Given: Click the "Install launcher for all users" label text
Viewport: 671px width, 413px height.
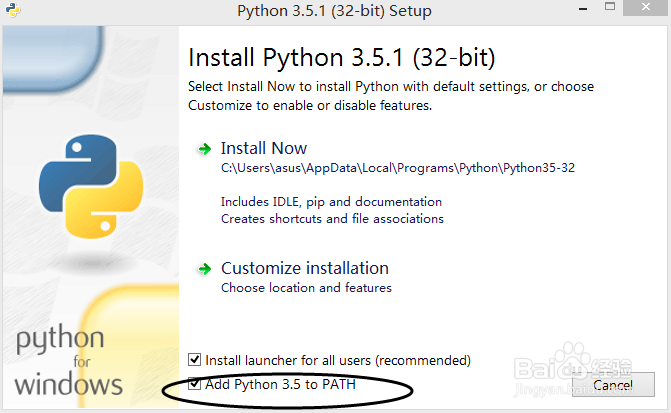Looking at the screenshot, I should tap(337, 360).
